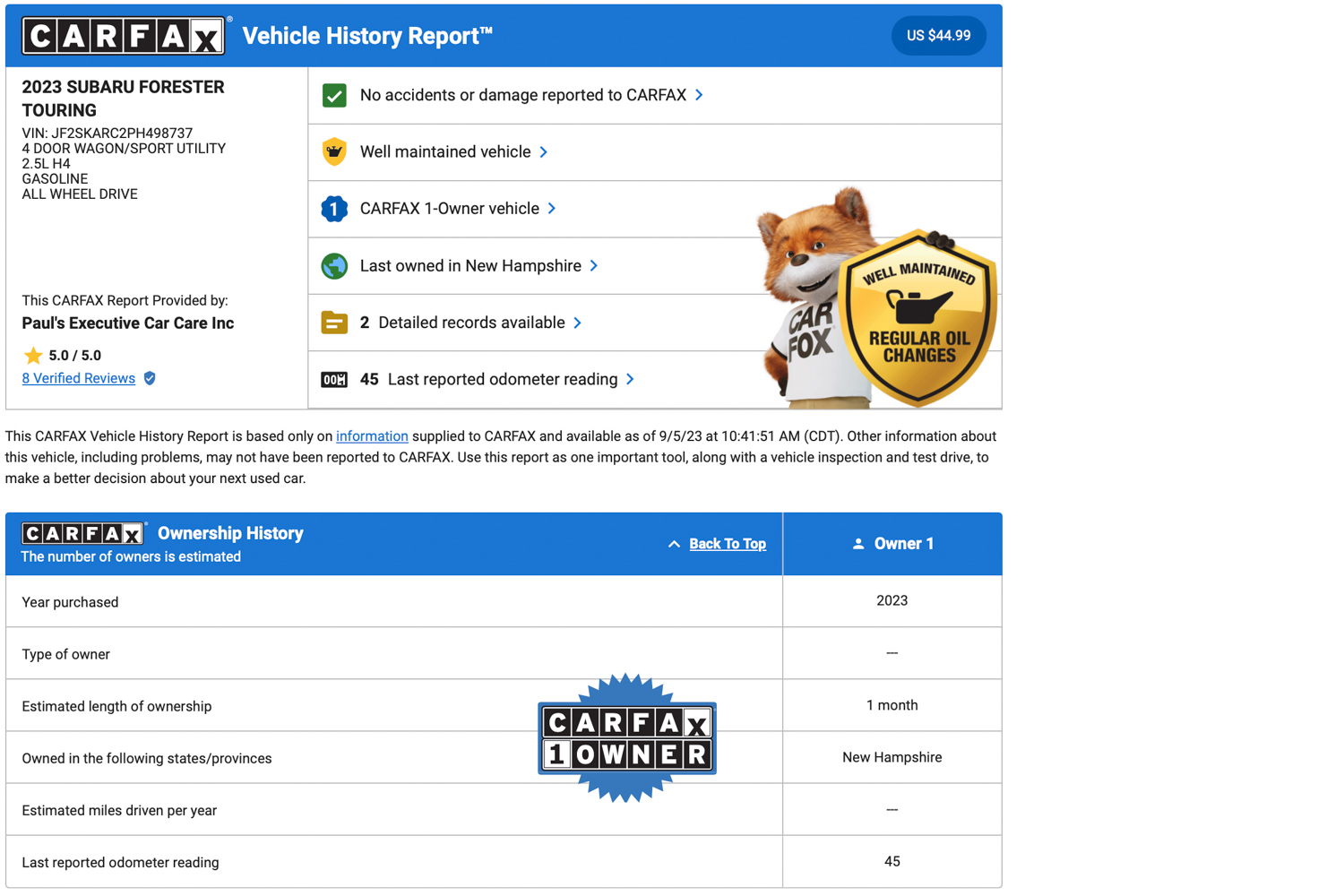Click the 1 month ownership value

(x=892, y=705)
